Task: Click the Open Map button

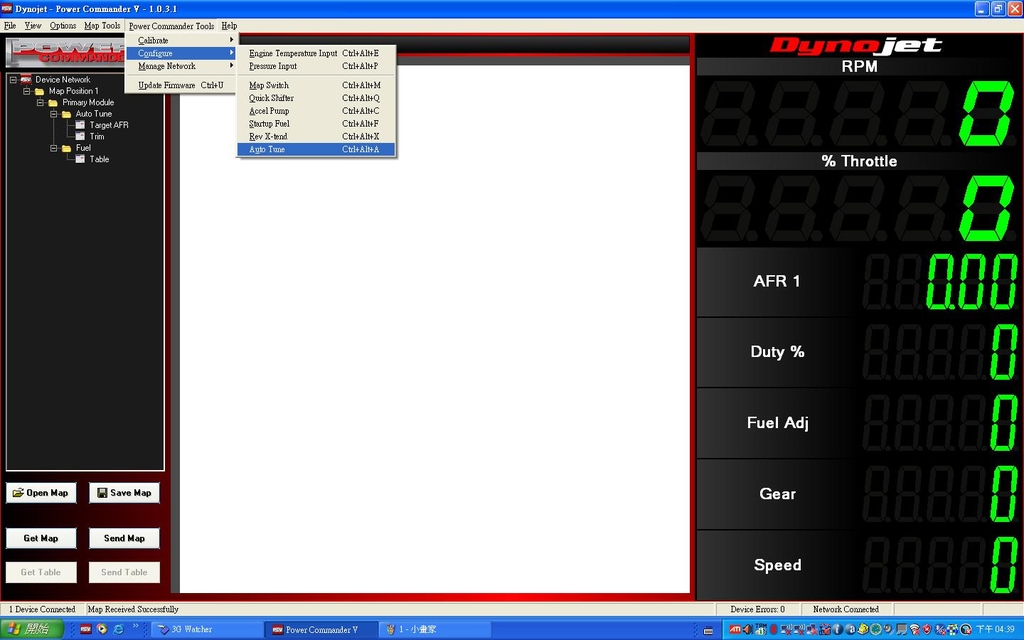Action: [41, 493]
